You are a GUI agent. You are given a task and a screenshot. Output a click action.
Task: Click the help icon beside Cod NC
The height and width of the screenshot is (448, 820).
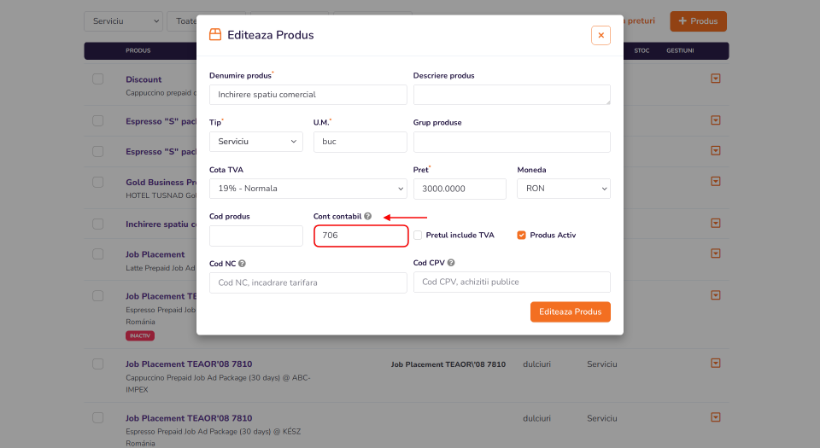click(x=243, y=263)
